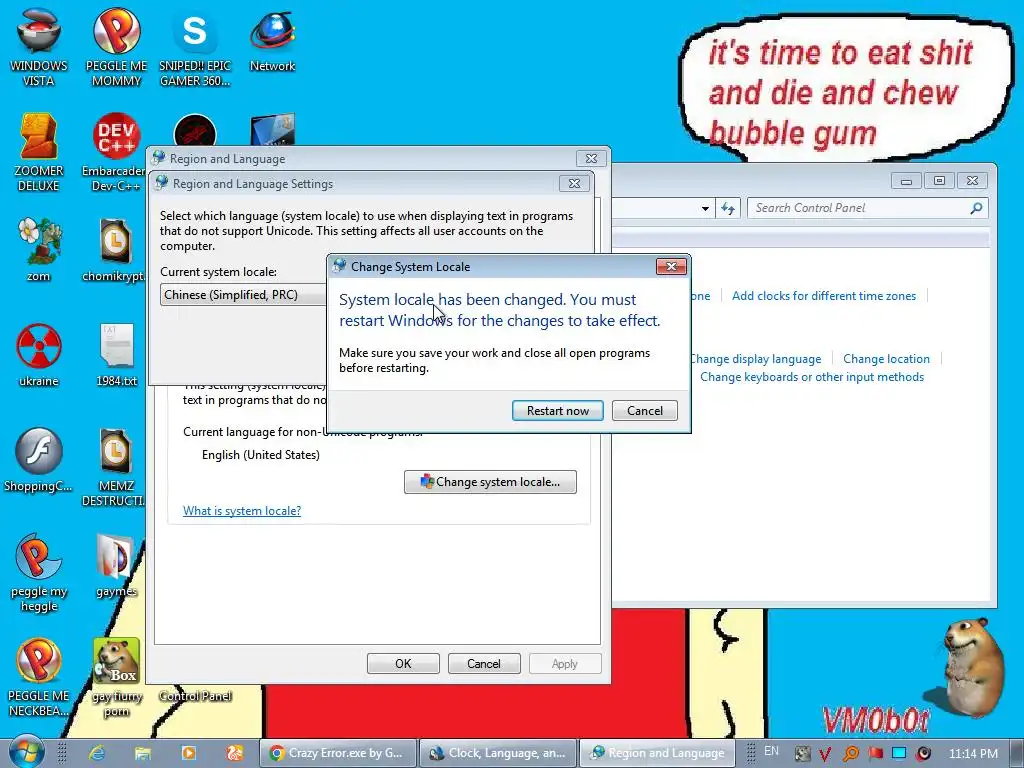
Task: Select the gaymes folder icon
Action: 116,566
